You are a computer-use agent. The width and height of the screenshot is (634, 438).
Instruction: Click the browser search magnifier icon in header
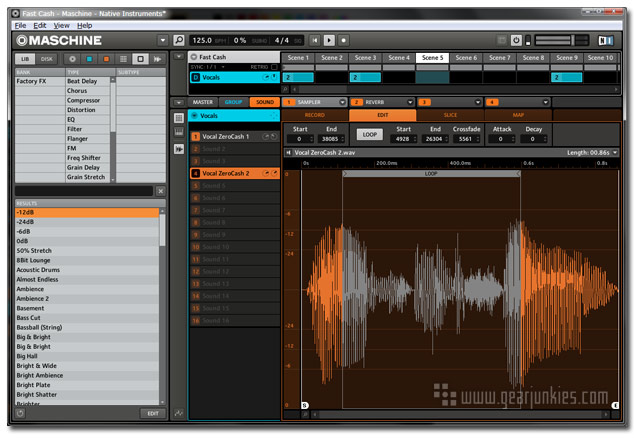[x=179, y=40]
